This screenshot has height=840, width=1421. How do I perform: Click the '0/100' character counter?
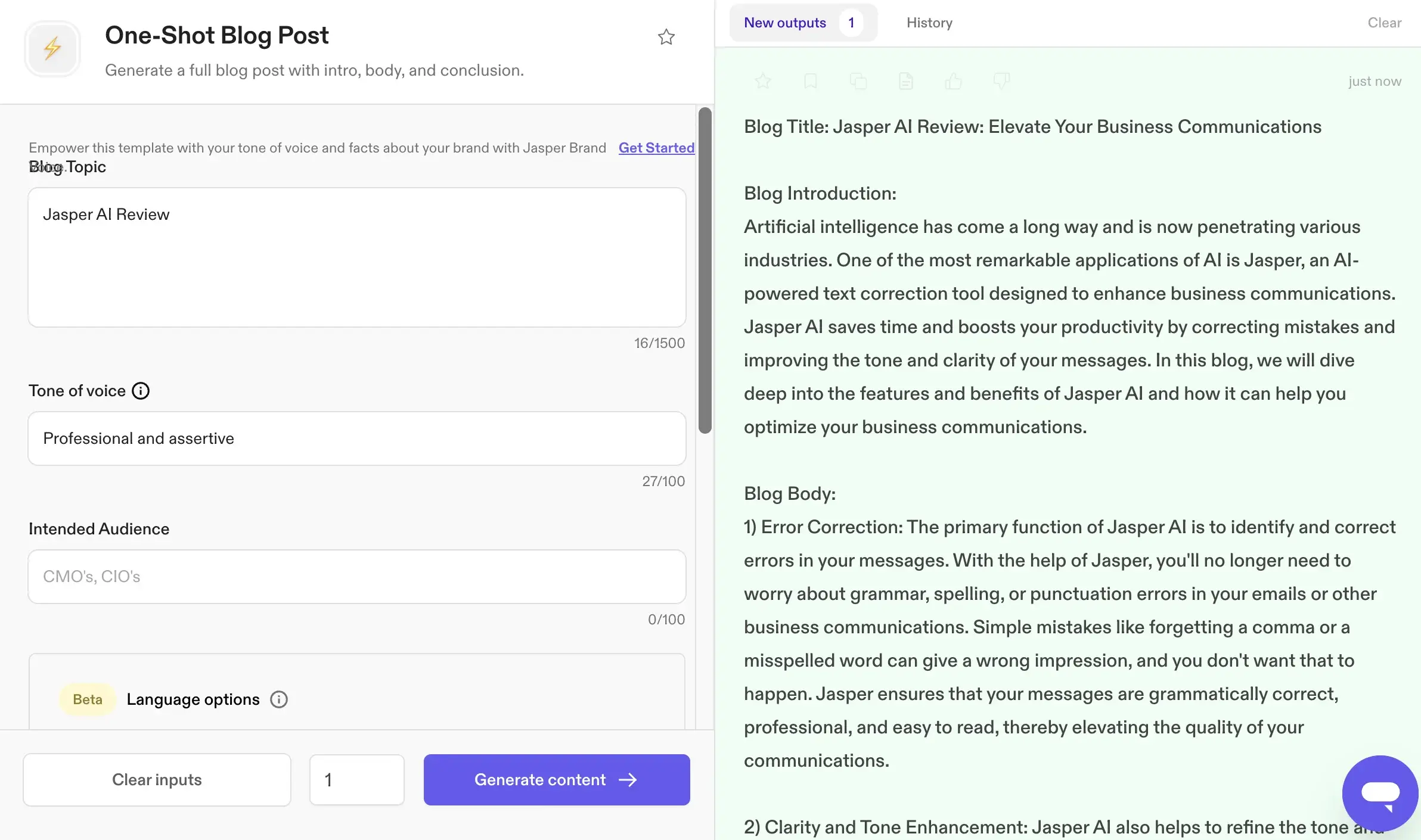pyautogui.click(x=666, y=620)
